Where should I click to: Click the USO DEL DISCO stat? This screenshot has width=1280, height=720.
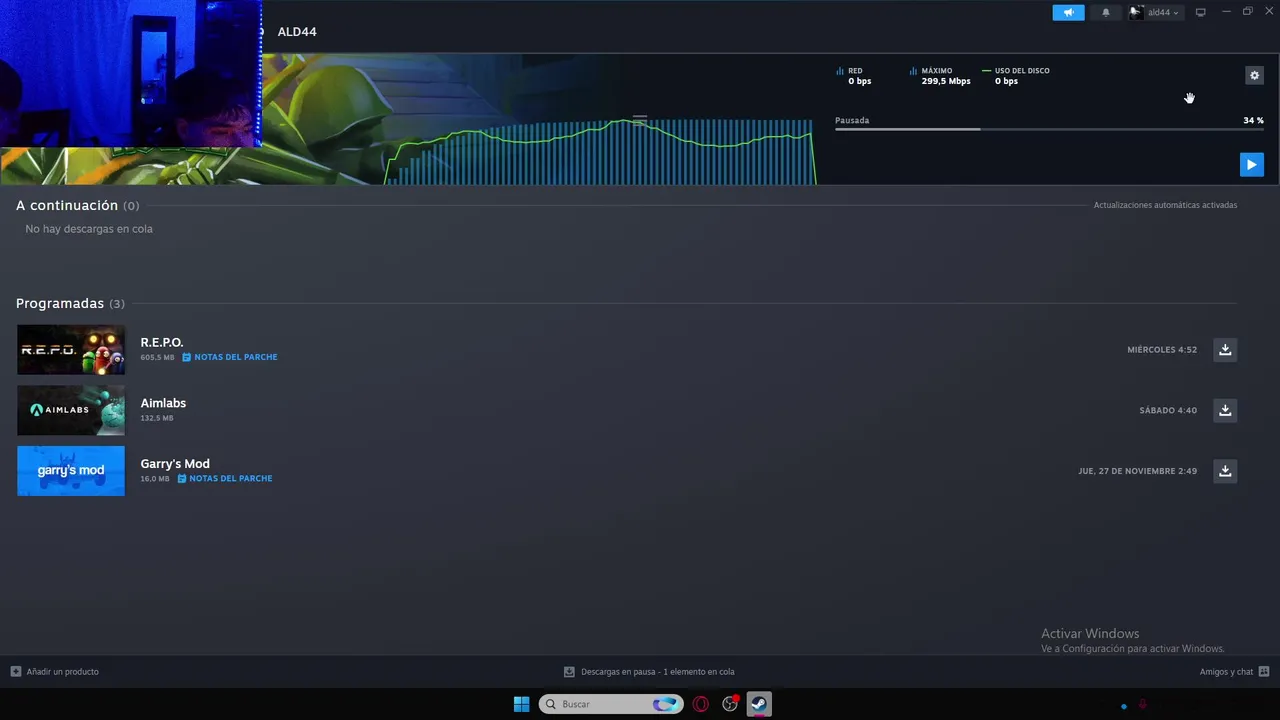tap(1016, 76)
